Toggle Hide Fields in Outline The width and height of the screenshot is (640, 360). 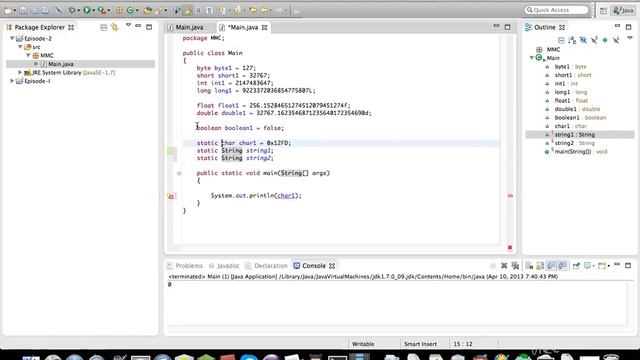583,40
